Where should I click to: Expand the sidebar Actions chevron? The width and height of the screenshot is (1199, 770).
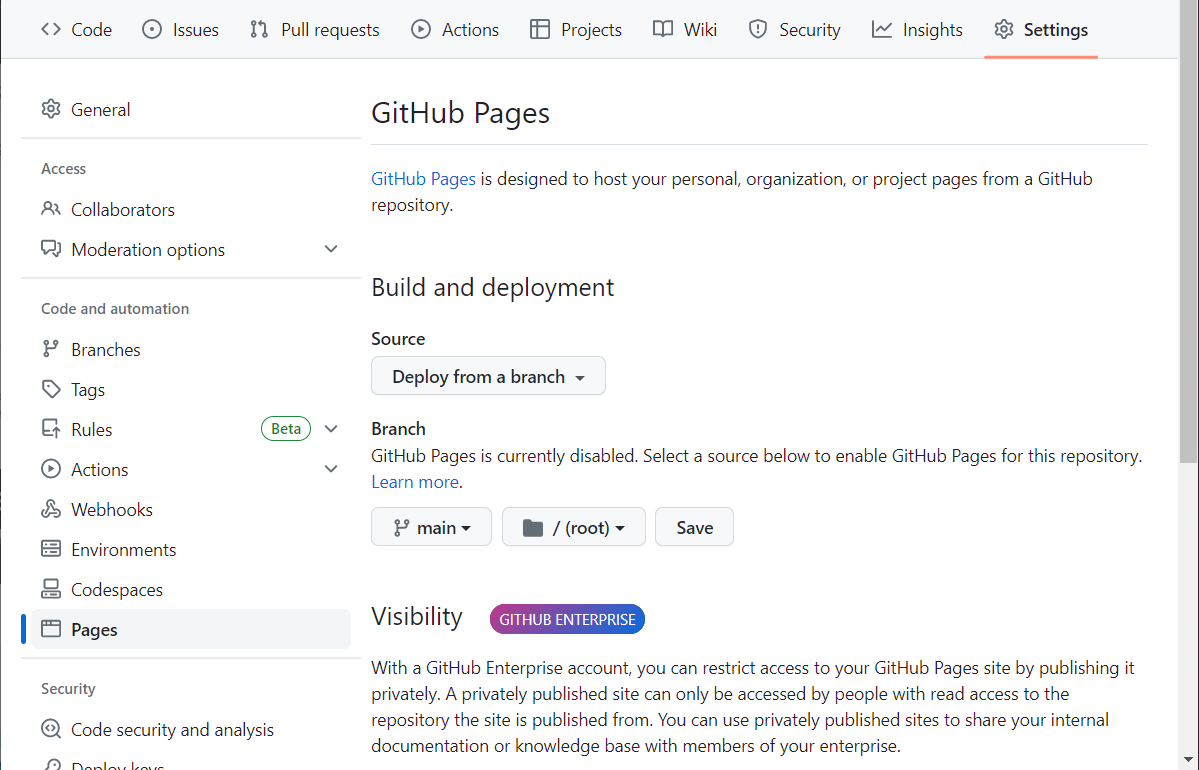pos(331,469)
